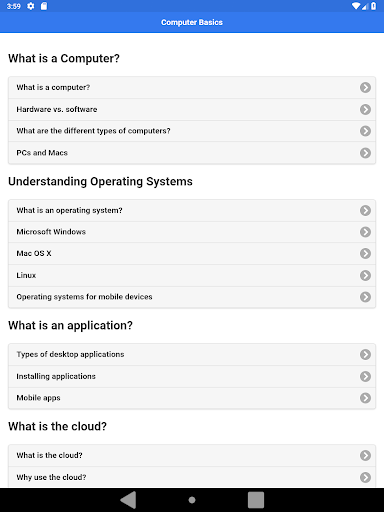Tap the arrow icon beside 'What is a computer?'

(x=365, y=87)
